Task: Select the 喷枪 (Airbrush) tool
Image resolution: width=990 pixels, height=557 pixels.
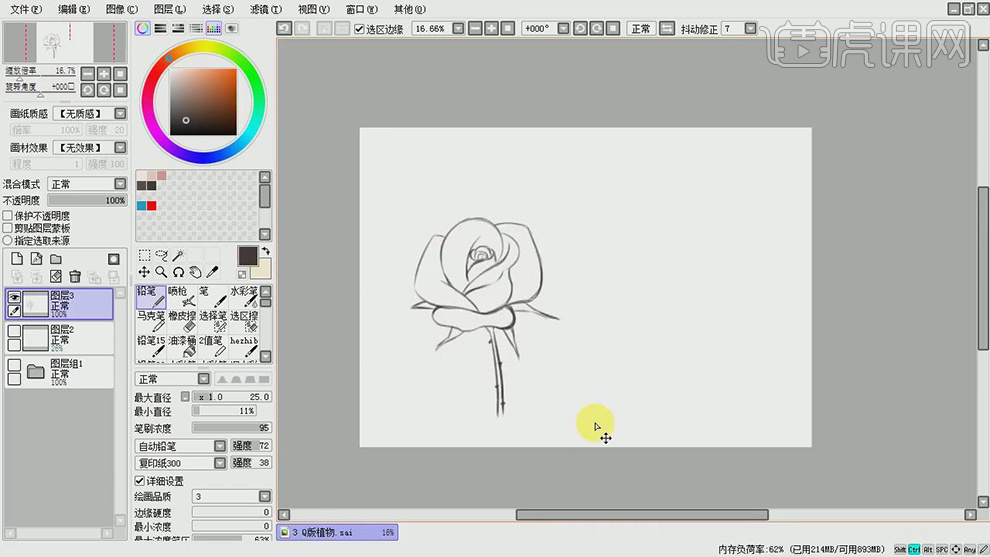Action: (x=182, y=296)
